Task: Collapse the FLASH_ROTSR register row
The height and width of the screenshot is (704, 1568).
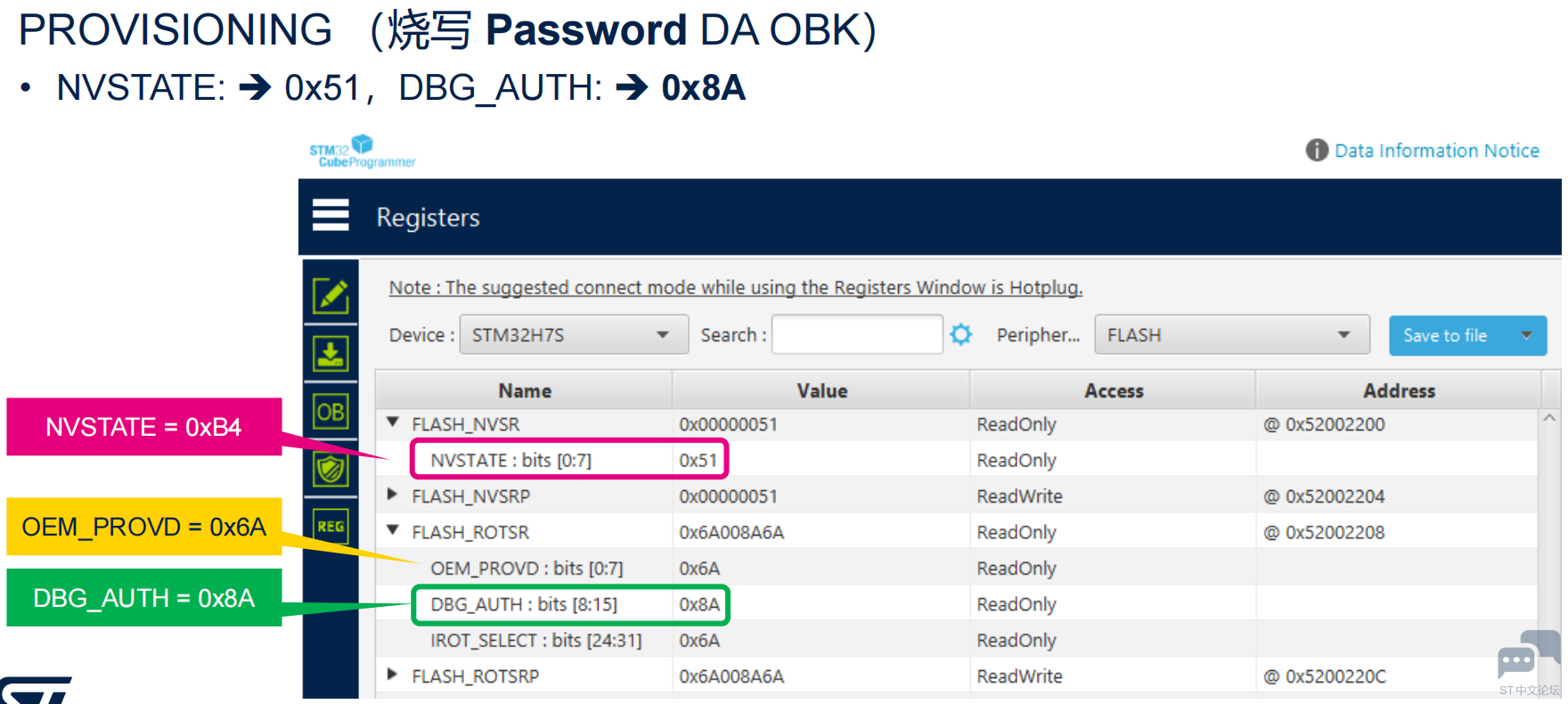Action: click(x=393, y=530)
